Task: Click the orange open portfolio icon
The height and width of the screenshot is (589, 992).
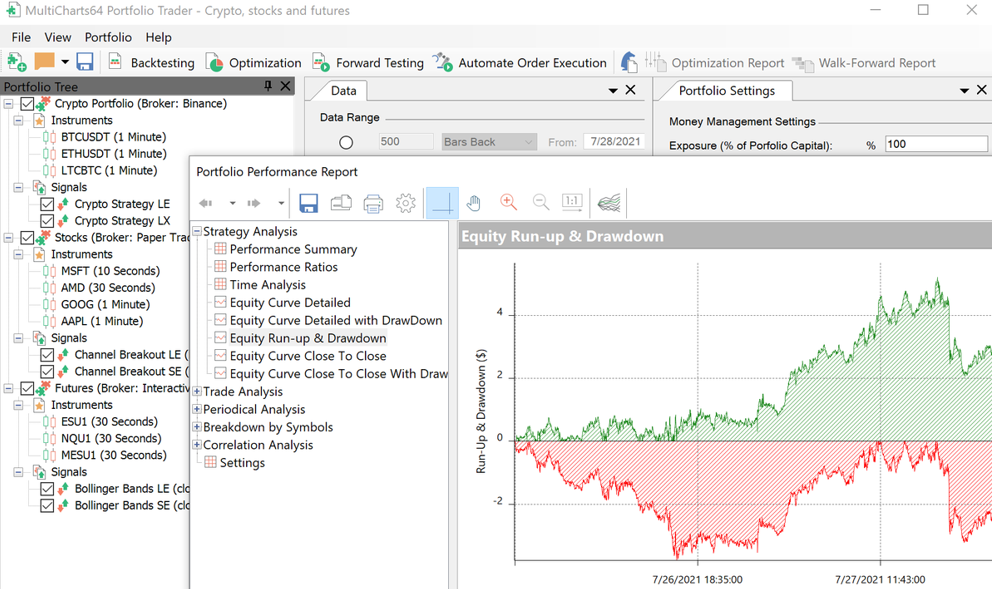Action: click(x=44, y=61)
